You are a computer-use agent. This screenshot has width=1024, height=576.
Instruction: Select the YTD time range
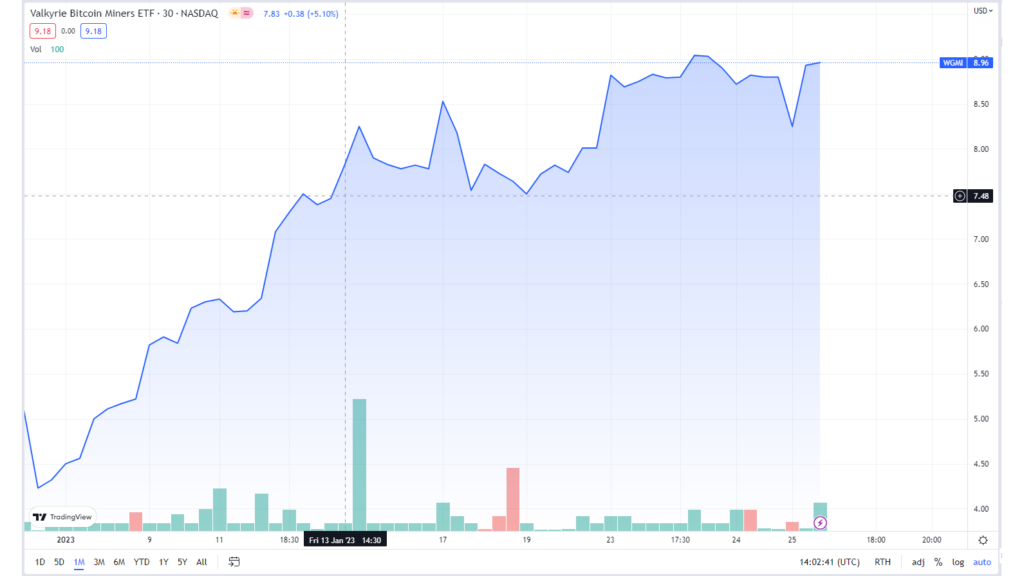[x=141, y=562]
